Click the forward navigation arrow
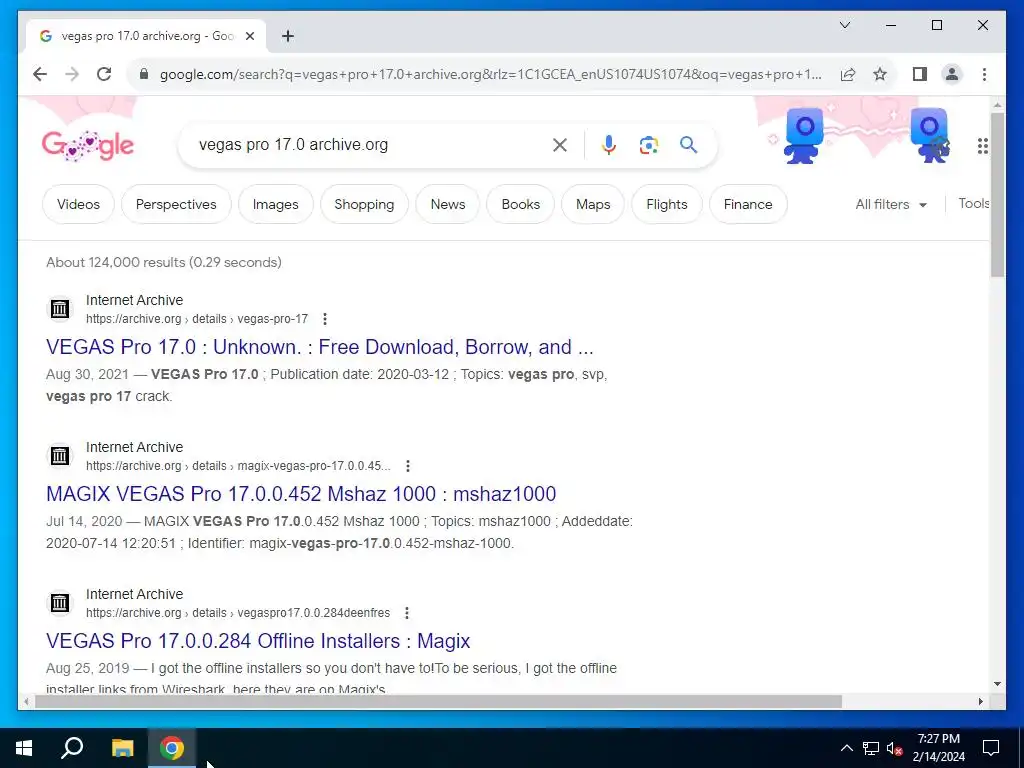The image size is (1024, 768). (x=72, y=74)
